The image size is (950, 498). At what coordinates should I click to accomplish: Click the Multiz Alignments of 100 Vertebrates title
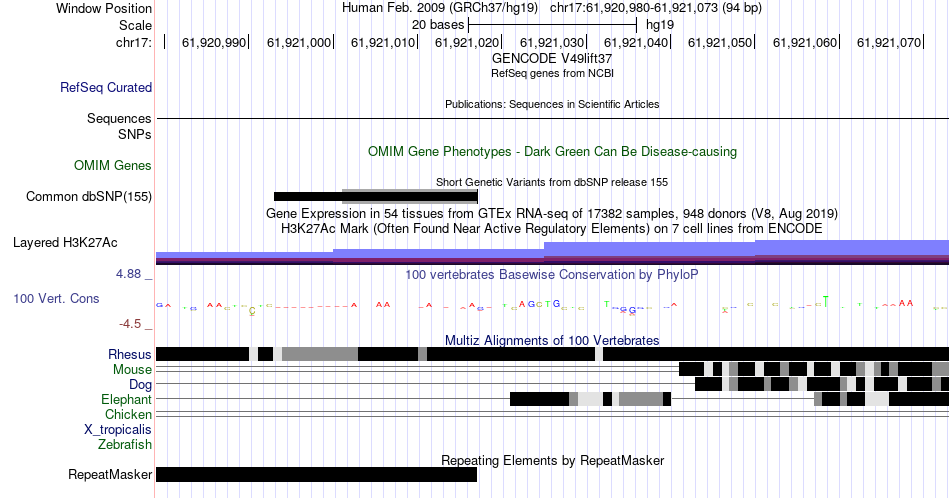click(552, 340)
